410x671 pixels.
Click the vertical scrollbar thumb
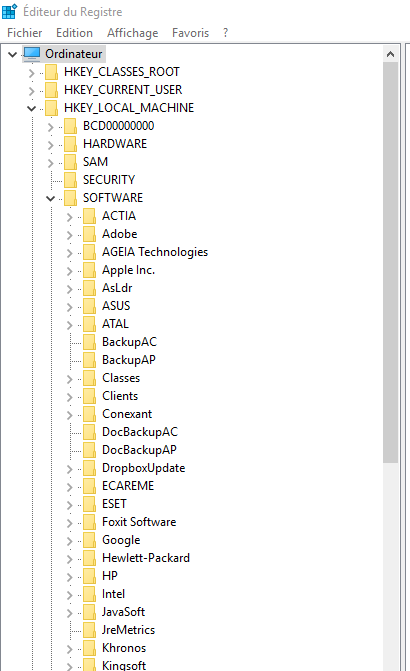(390, 262)
